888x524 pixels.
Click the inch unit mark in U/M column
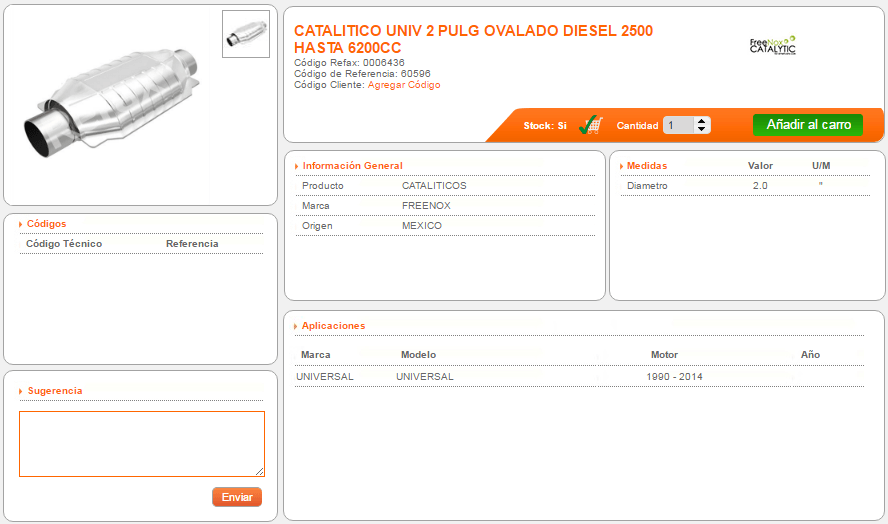tap(821, 184)
